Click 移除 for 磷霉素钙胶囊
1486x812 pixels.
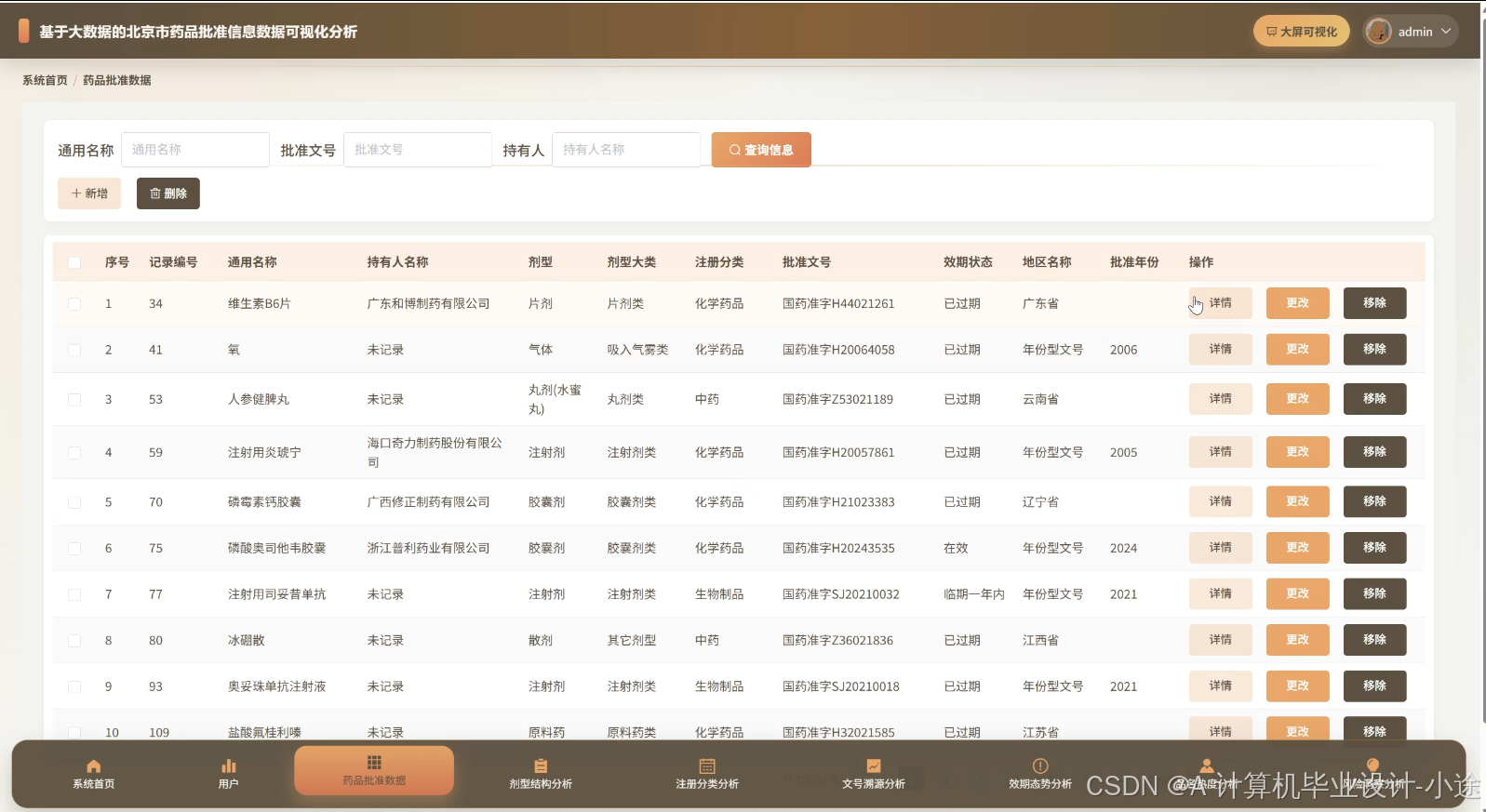[x=1375, y=501]
